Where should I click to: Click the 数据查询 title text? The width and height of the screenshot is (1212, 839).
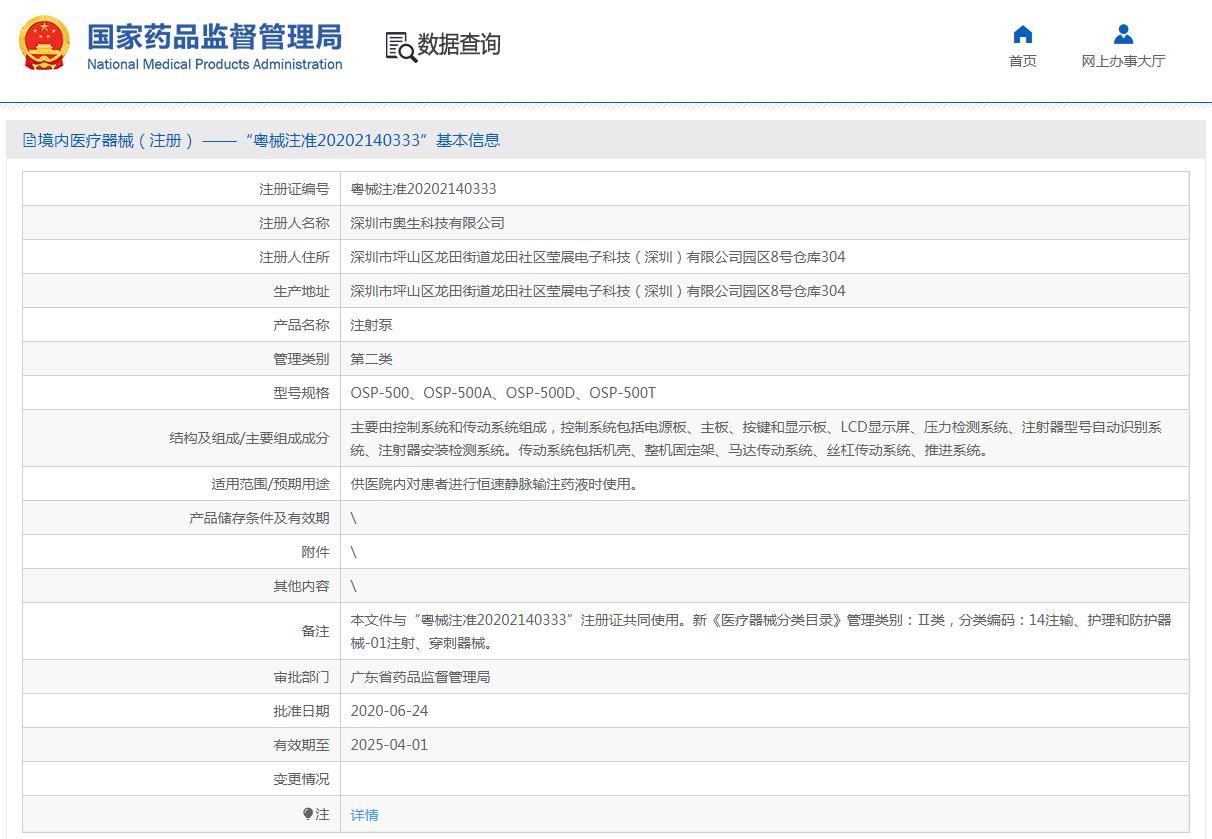[x=459, y=44]
